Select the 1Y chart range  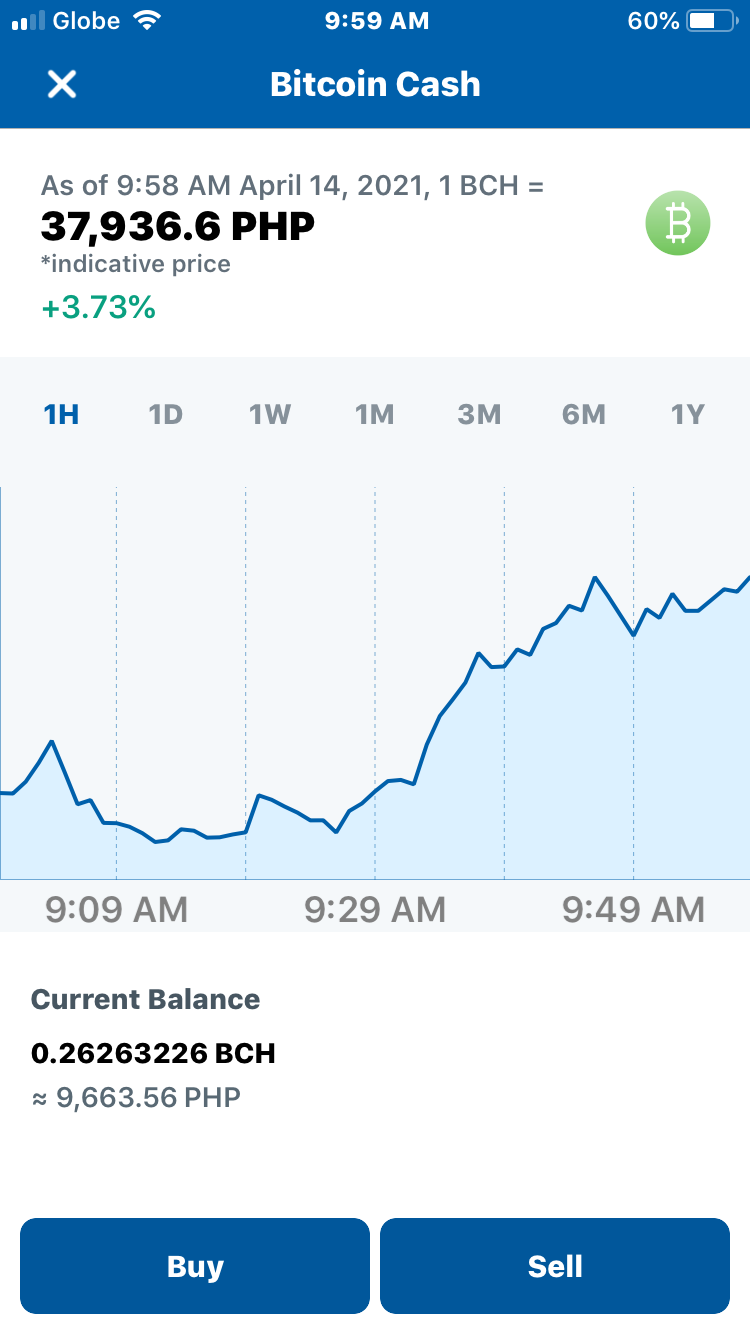click(x=688, y=414)
